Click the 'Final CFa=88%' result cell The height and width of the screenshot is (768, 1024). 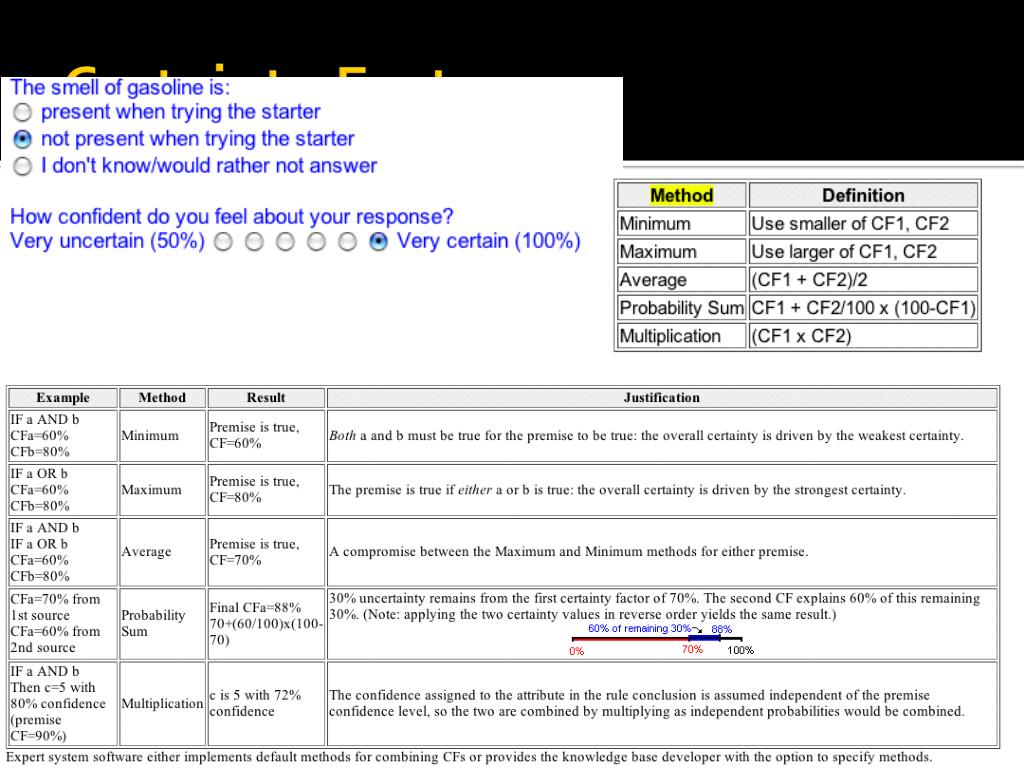point(266,624)
